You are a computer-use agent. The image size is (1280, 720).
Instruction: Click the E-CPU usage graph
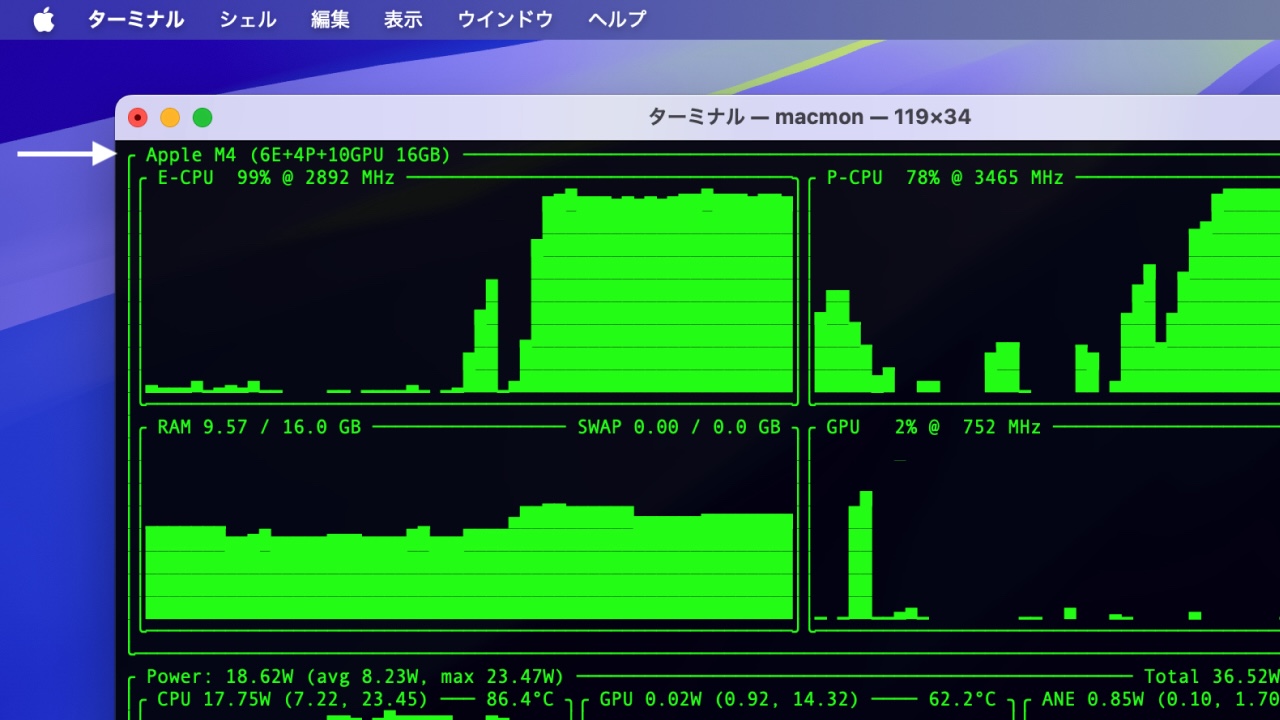(469, 291)
